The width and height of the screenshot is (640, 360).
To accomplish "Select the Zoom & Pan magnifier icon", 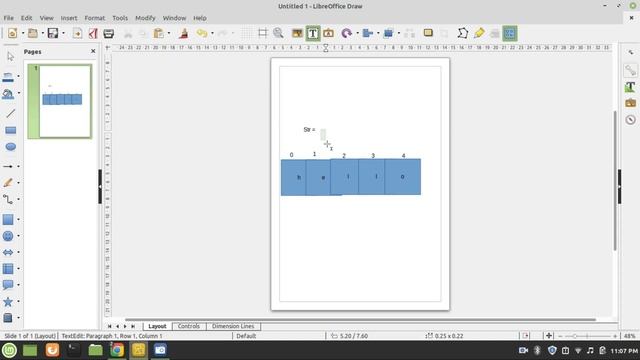I will click(x=278, y=33).
